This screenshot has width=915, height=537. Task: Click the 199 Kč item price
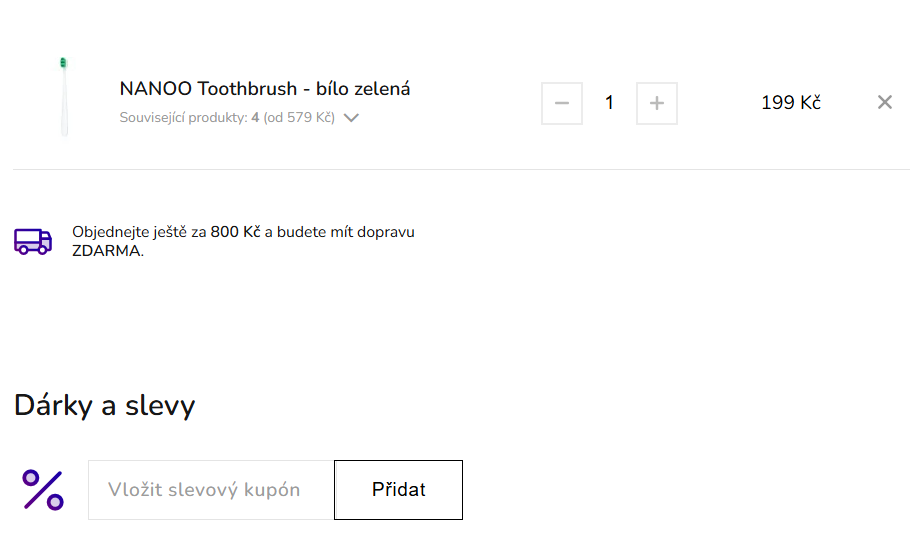[790, 103]
